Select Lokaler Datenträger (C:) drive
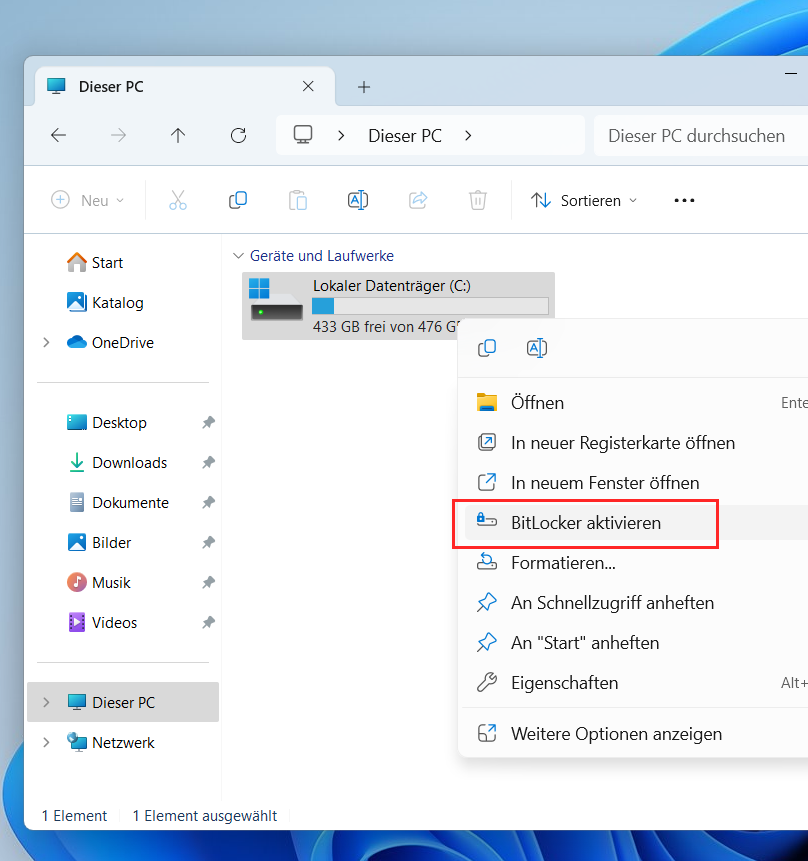808x861 pixels. 398,306
